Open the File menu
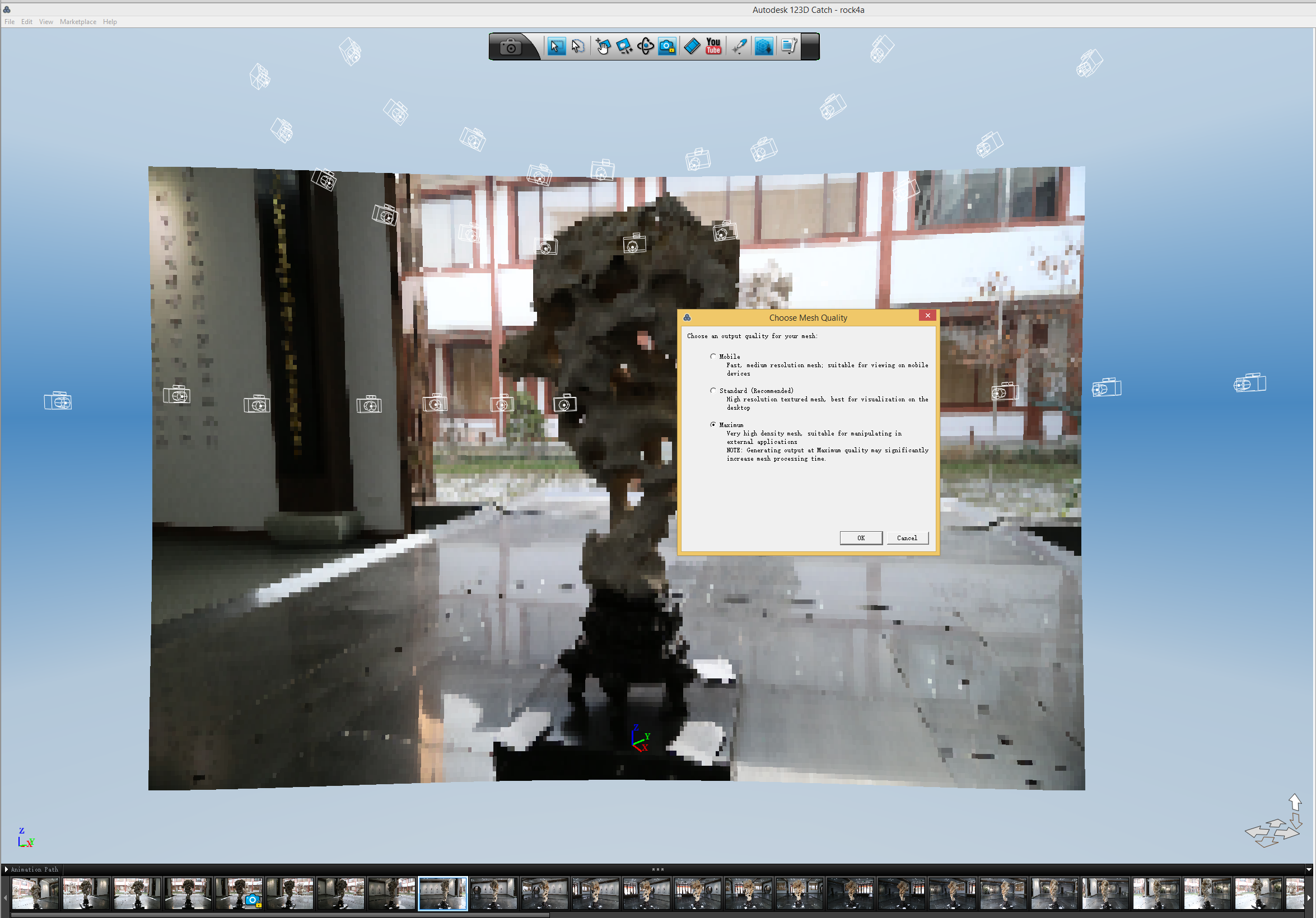This screenshot has height=918, width=1316. click(x=10, y=22)
